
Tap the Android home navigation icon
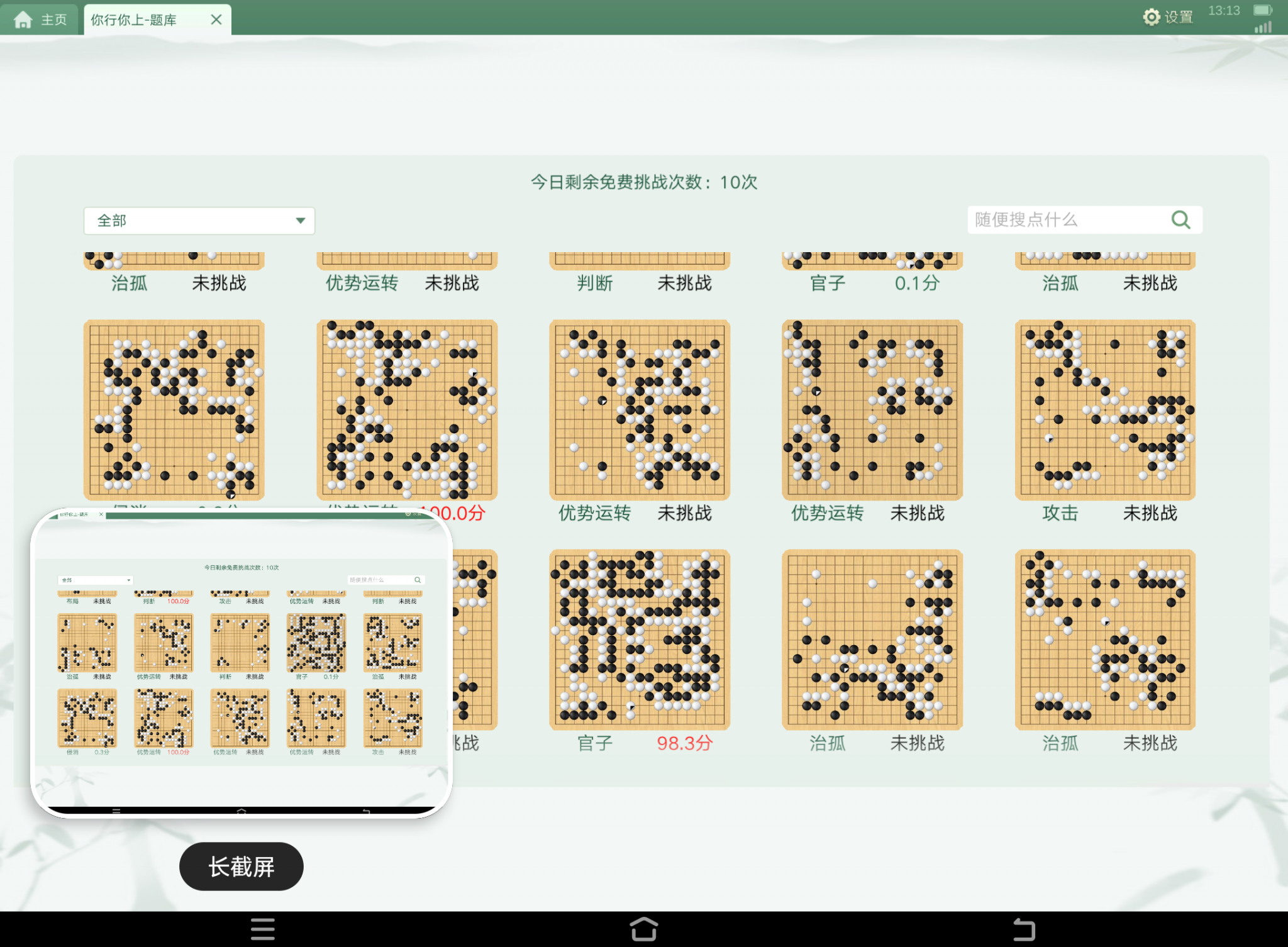point(643,929)
